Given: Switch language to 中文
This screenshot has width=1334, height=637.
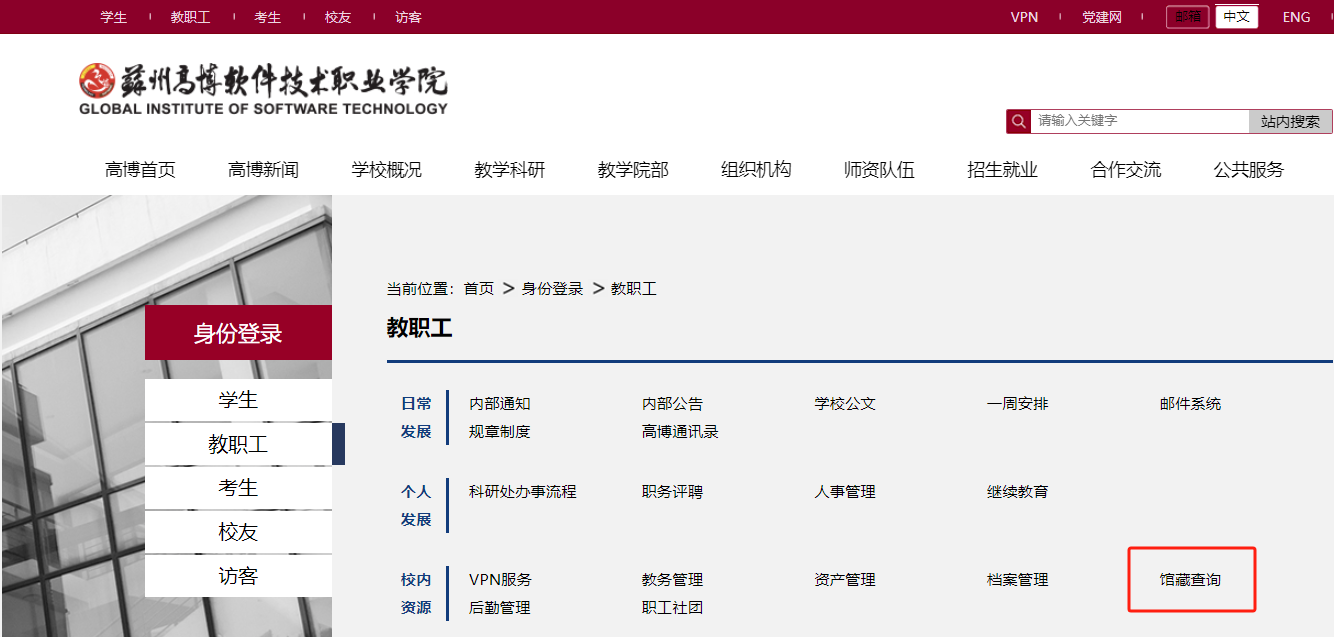Looking at the screenshot, I should (1236, 17).
